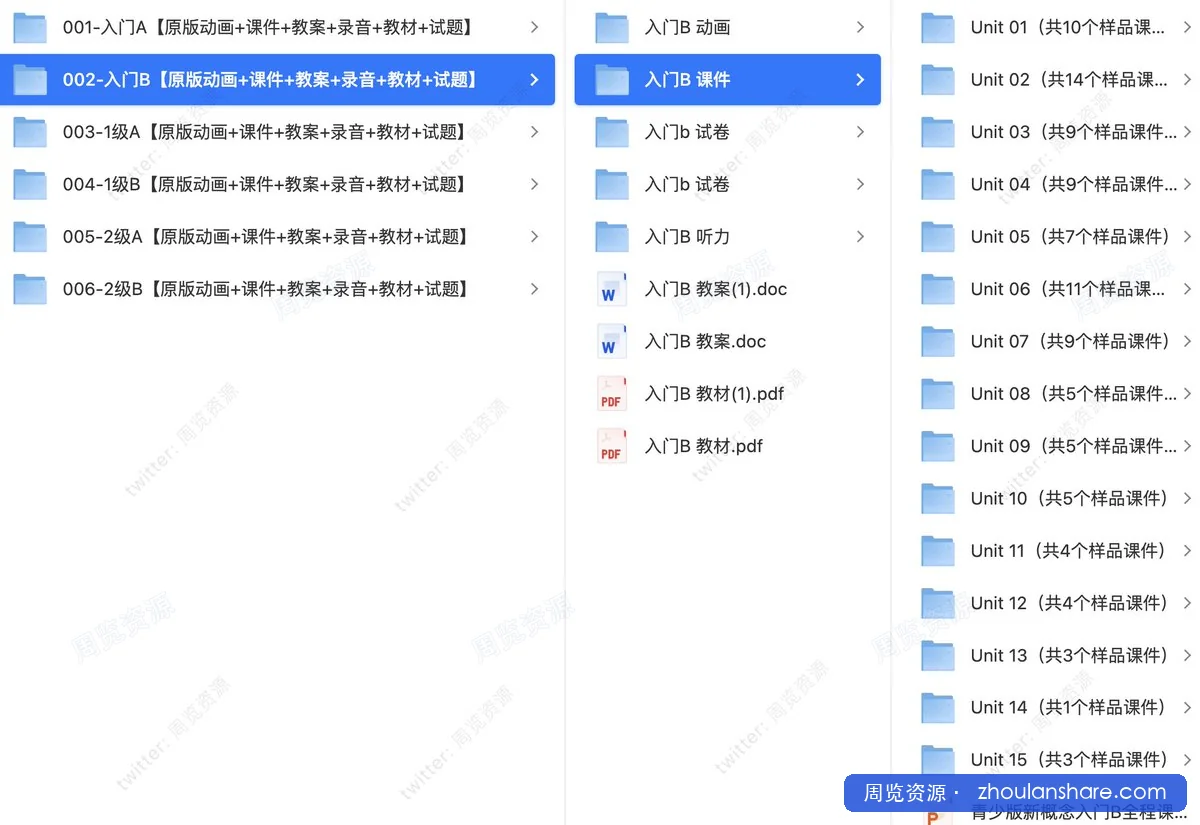Select the 003-1级A folder name text
The width and height of the screenshot is (1200, 825).
point(265,132)
